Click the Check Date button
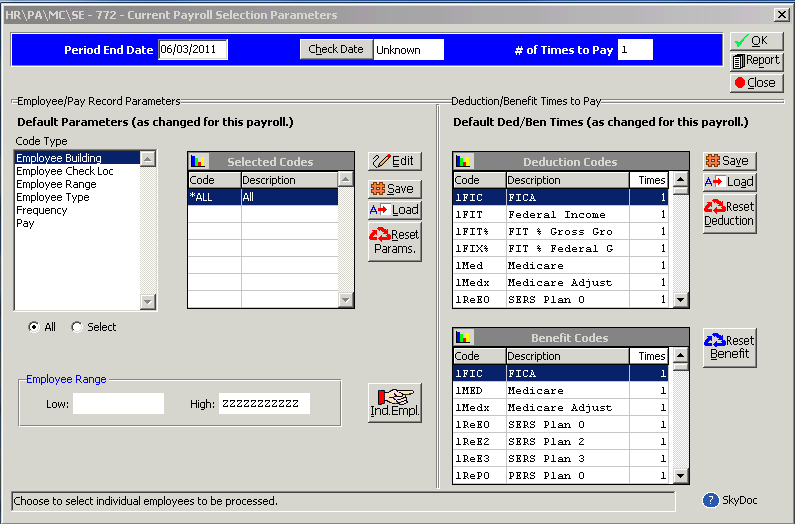 [336, 50]
